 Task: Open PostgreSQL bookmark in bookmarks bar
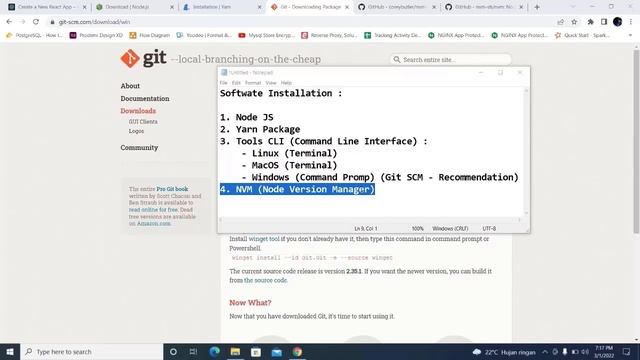(x=34, y=36)
